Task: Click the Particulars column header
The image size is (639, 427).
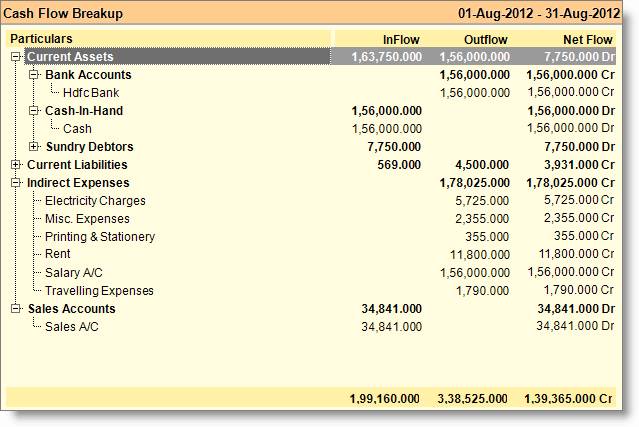Action: (41, 39)
